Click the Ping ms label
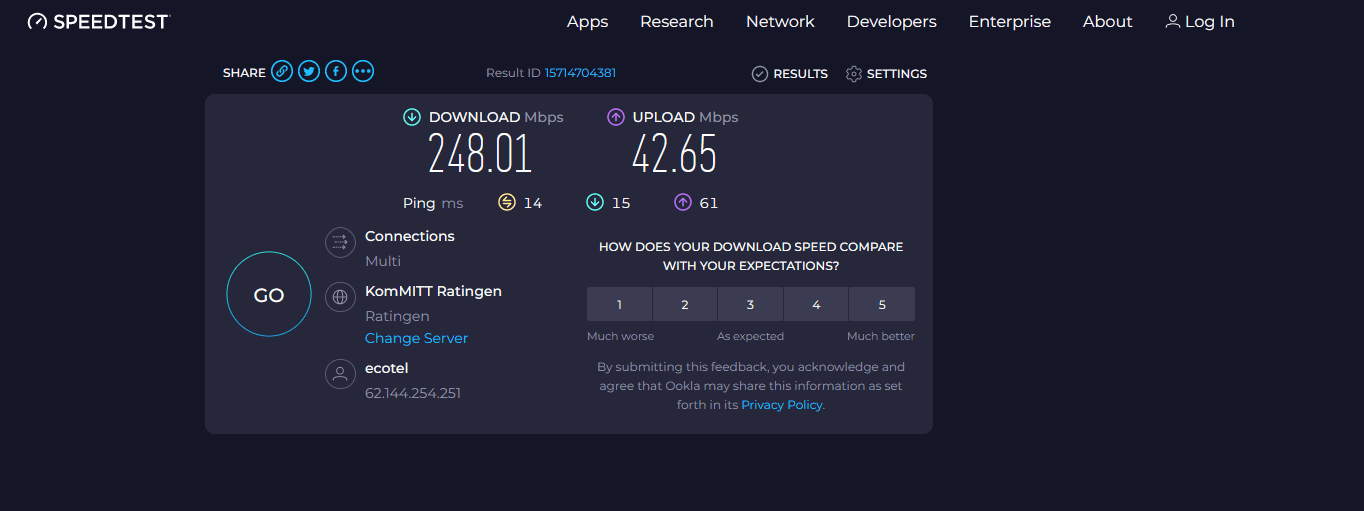This screenshot has width=1364, height=511. [433, 203]
